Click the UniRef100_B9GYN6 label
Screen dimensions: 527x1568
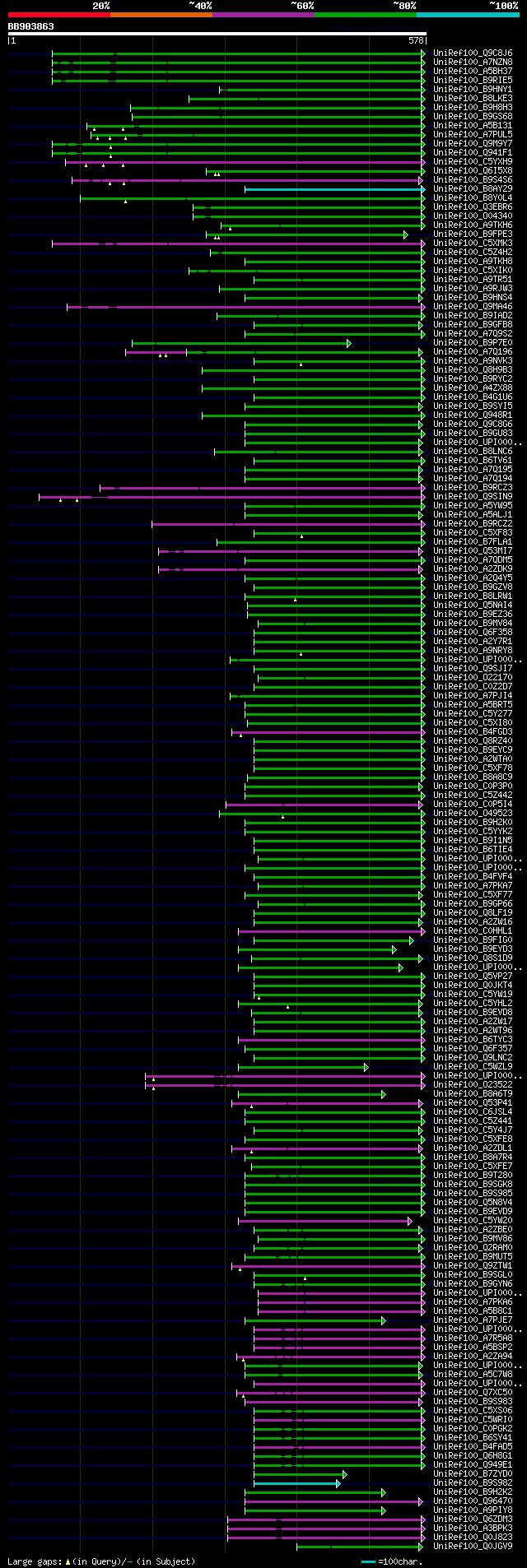tap(473, 1284)
